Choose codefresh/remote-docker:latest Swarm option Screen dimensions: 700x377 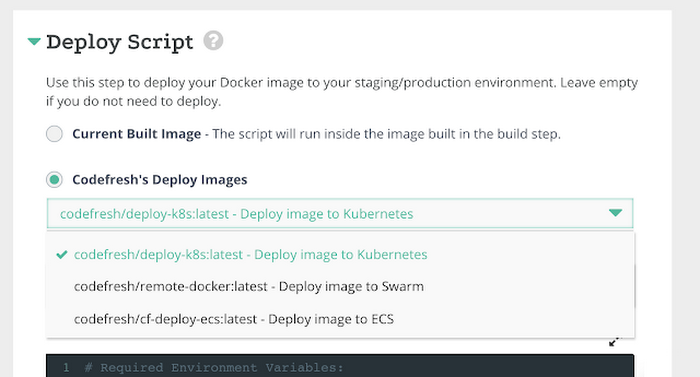coord(340,286)
